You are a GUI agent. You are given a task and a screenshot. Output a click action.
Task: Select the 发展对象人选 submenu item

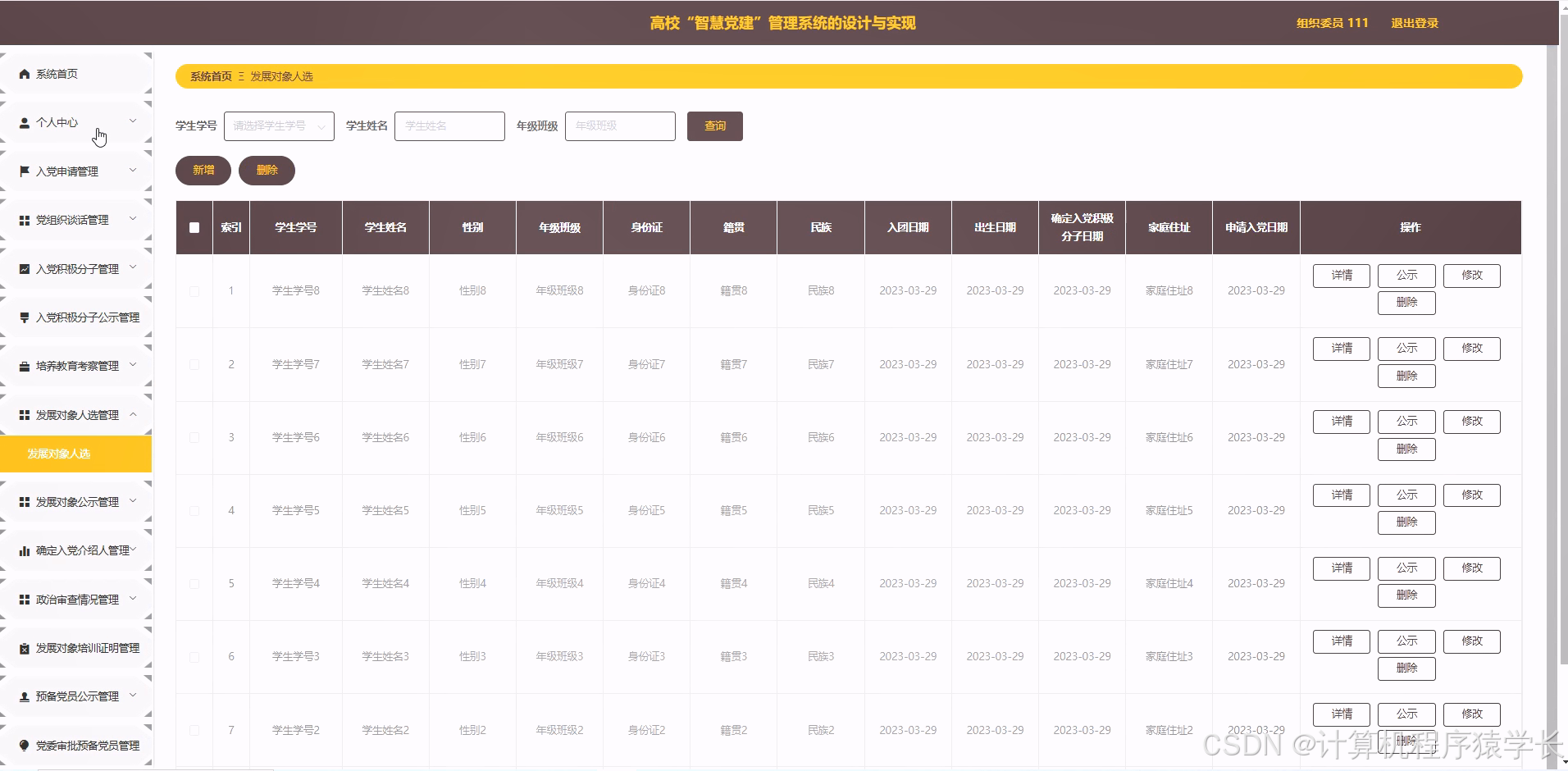pyautogui.click(x=76, y=454)
